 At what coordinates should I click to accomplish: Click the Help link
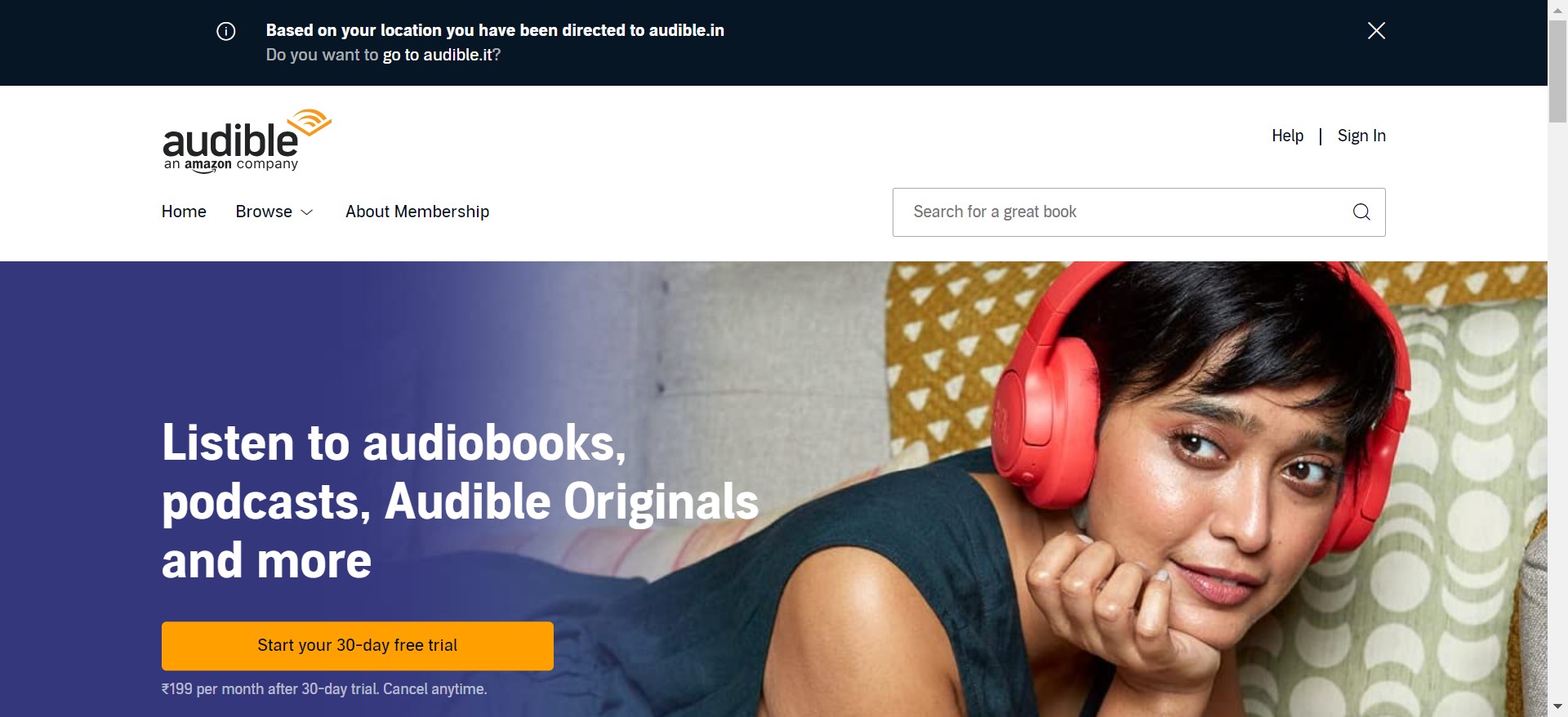click(x=1287, y=136)
